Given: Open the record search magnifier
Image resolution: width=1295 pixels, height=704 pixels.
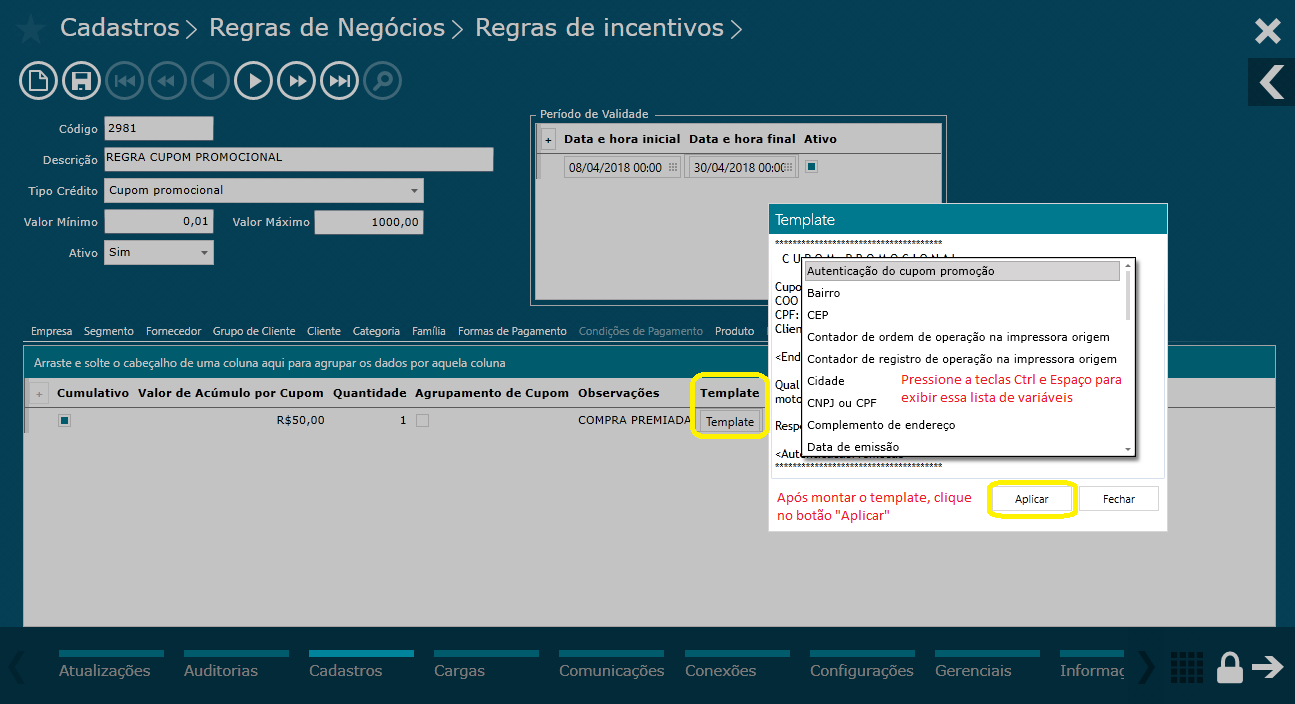Looking at the screenshot, I should point(382,80).
